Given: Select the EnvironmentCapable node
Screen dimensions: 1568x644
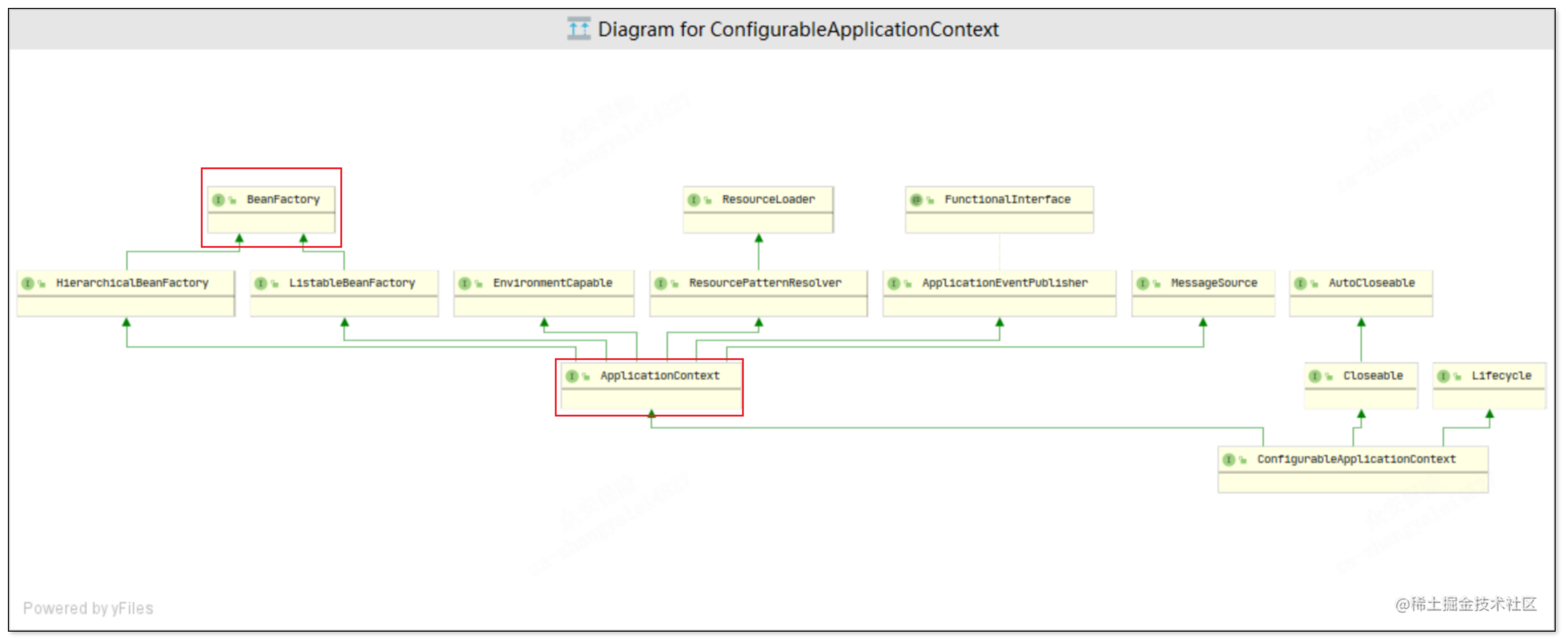Looking at the screenshot, I should 552,283.
